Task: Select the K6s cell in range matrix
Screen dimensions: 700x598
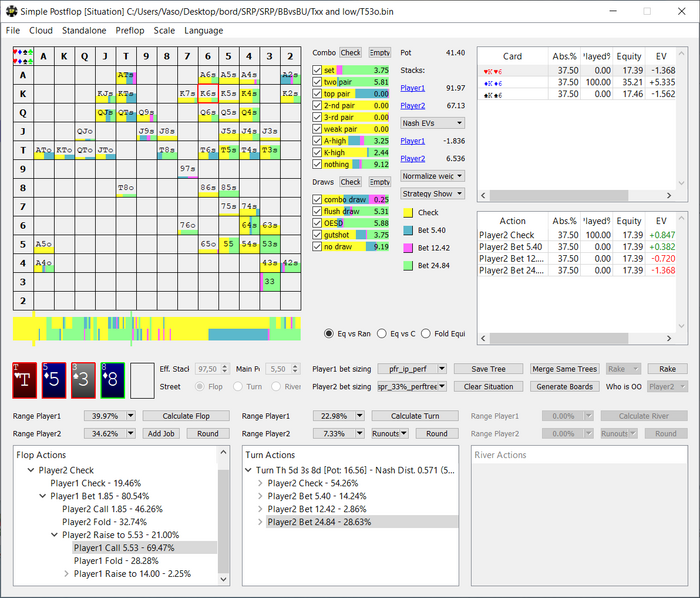Action: pos(207,94)
